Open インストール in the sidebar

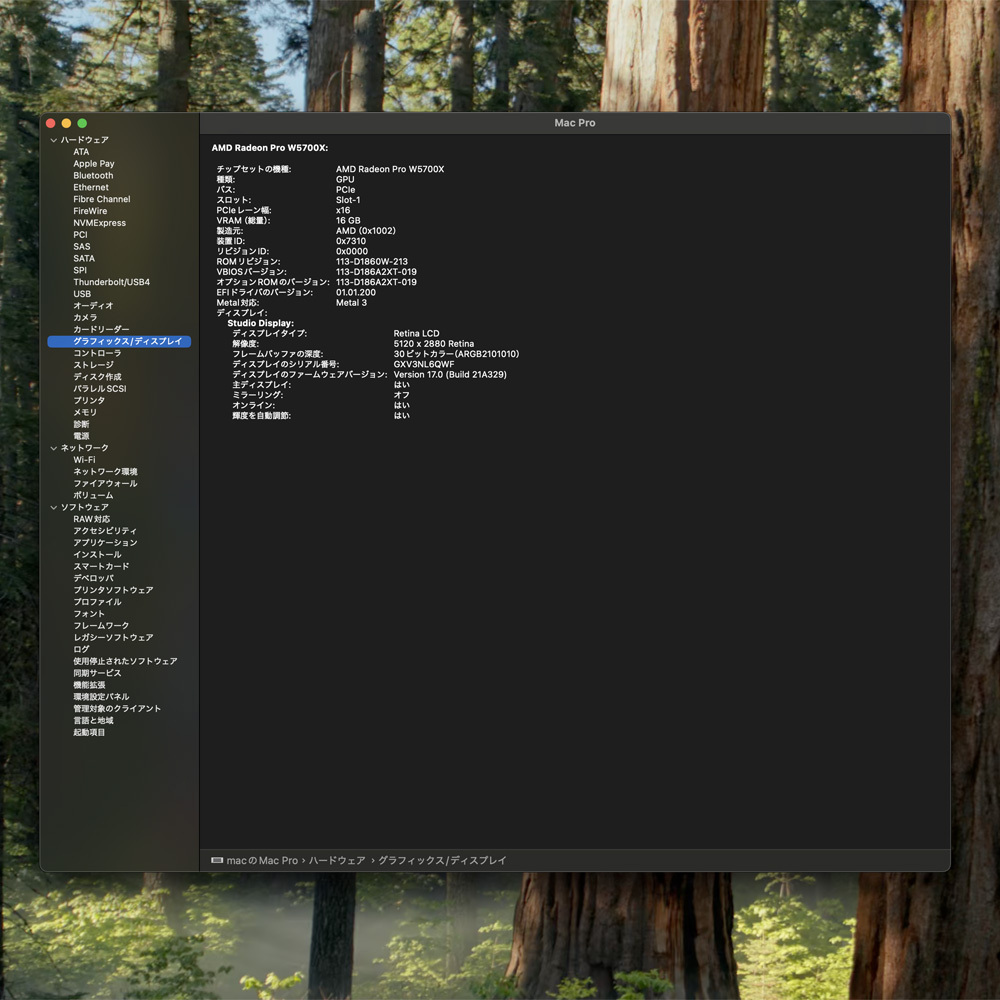[97, 555]
